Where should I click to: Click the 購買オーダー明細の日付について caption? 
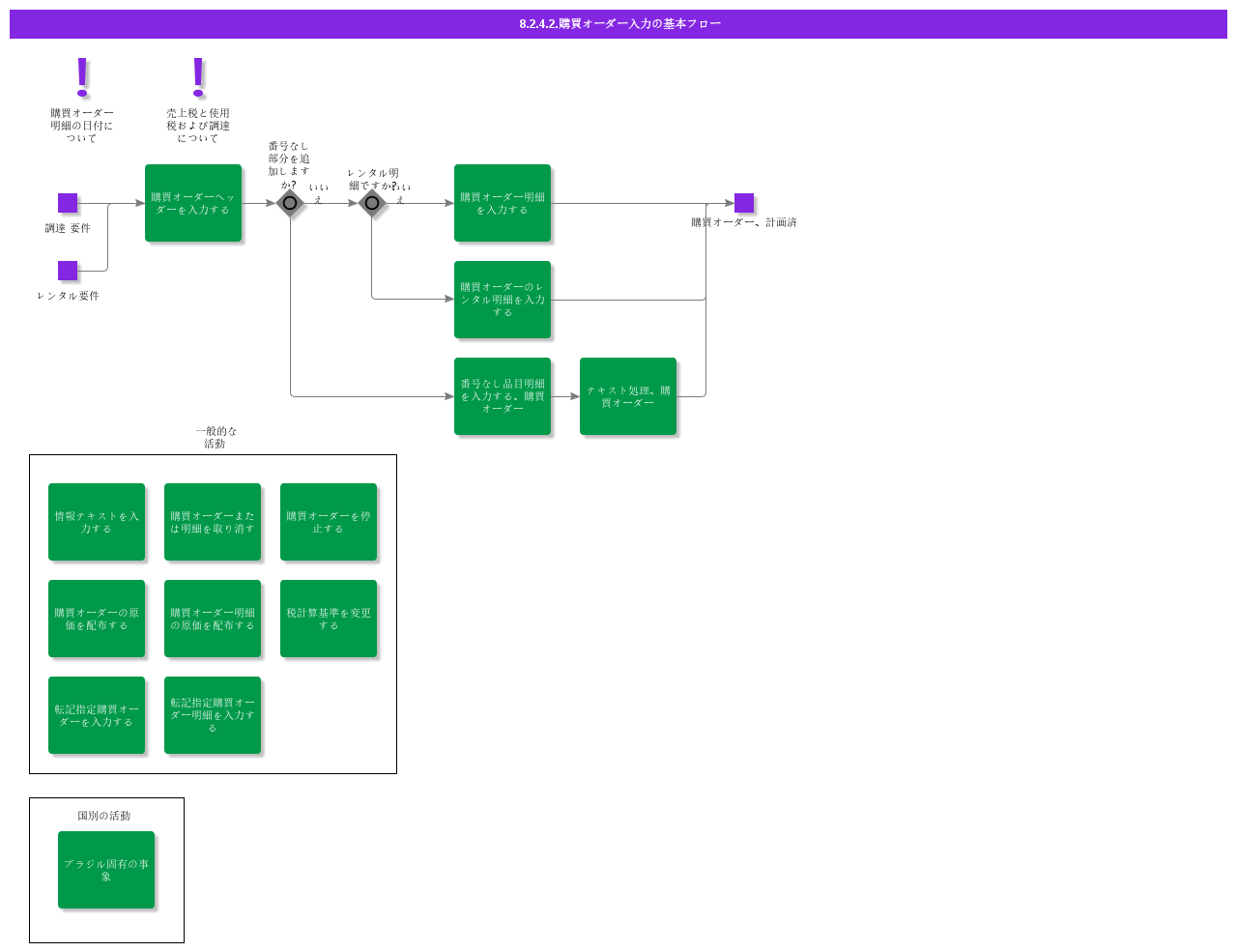pyautogui.click(x=82, y=126)
